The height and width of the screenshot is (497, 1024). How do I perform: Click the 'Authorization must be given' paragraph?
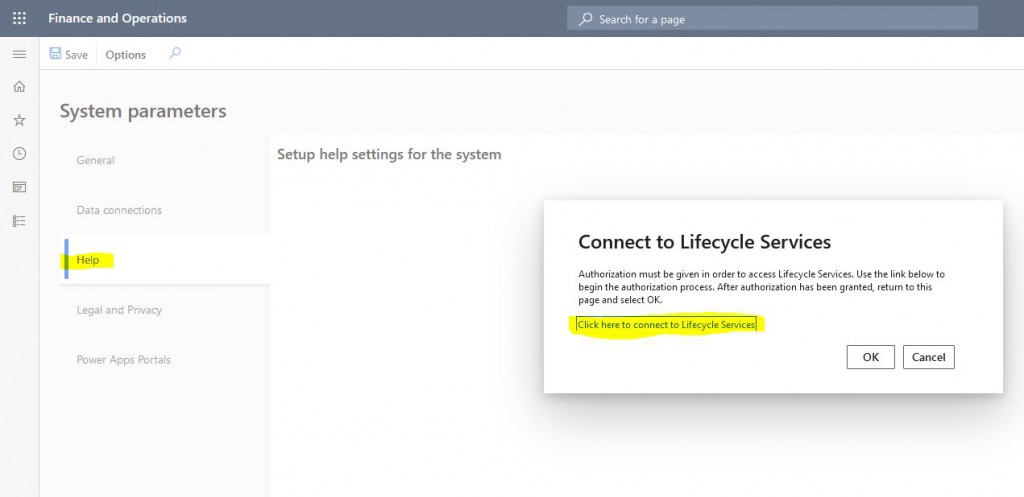(x=761, y=287)
